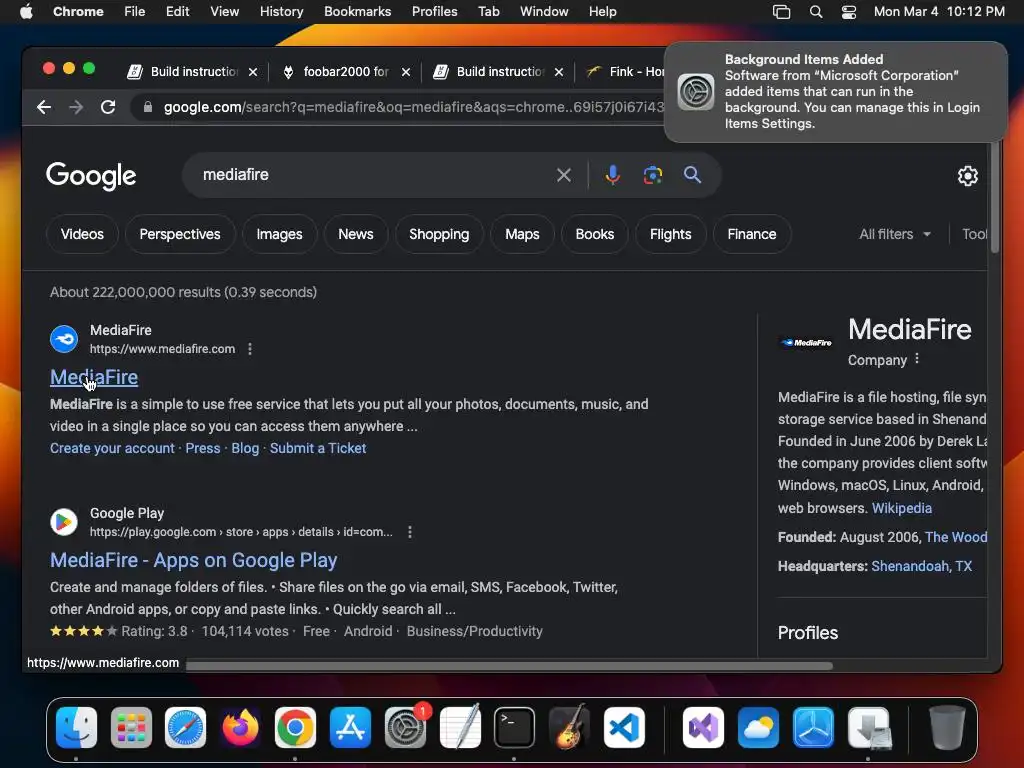This screenshot has height=768, width=1024.
Task: Open Terminal from the Dock
Action: coord(514,728)
